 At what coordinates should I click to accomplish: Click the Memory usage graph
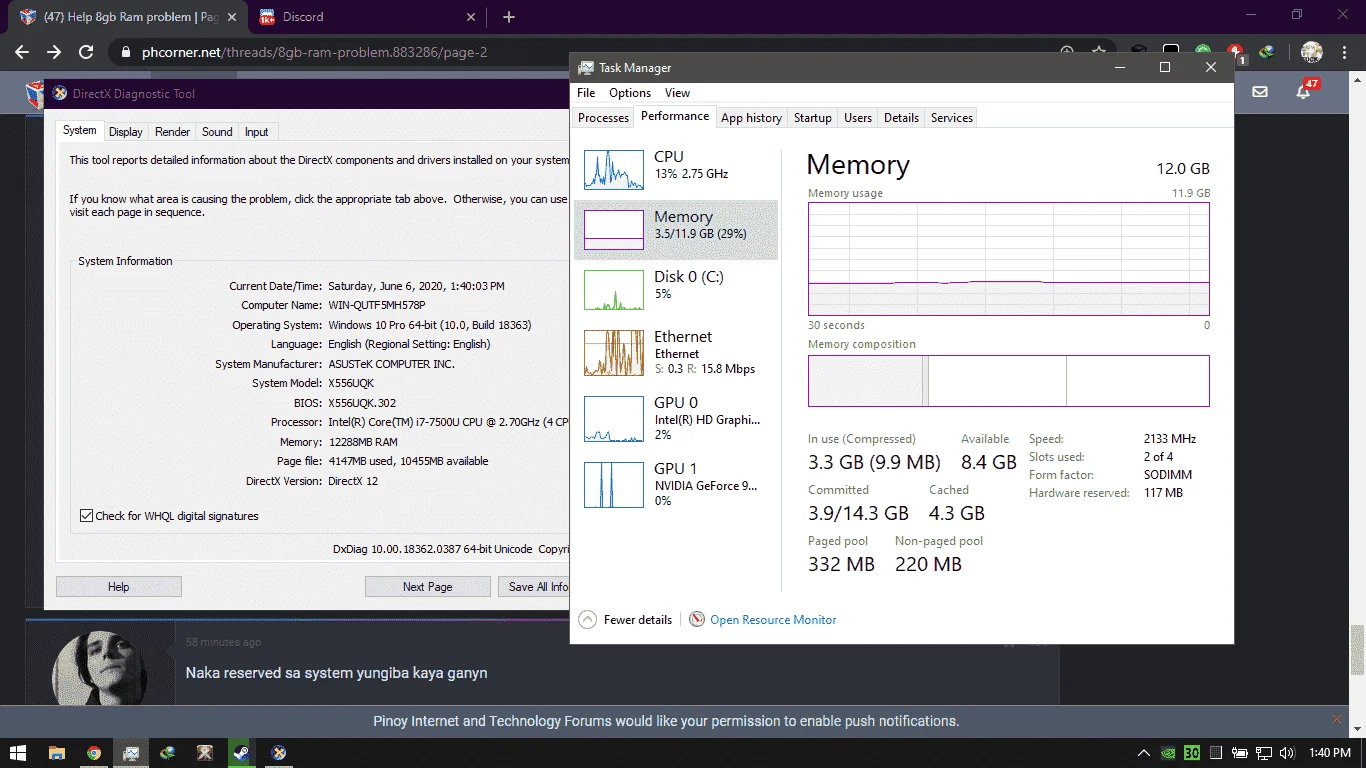[x=1009, y=259]
